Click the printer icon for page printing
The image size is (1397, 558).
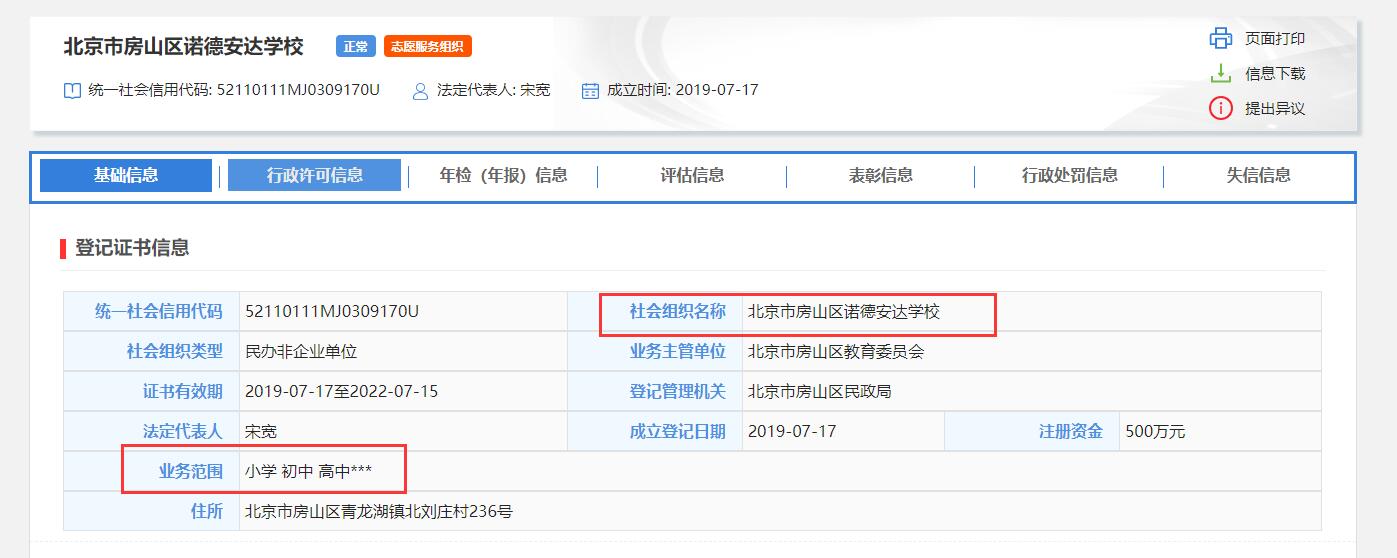point(1220,39)
